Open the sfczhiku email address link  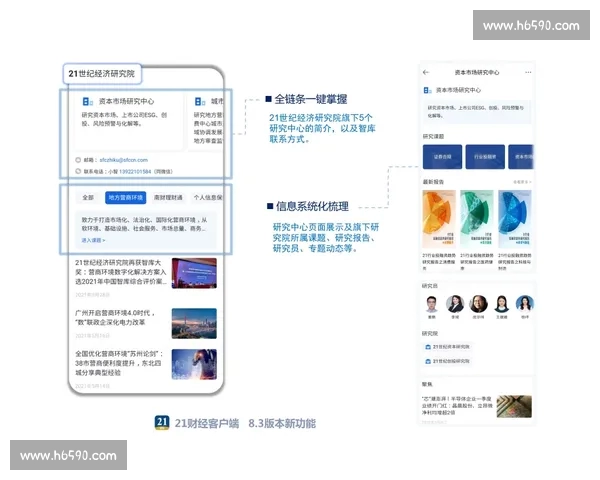coord(123,160)
